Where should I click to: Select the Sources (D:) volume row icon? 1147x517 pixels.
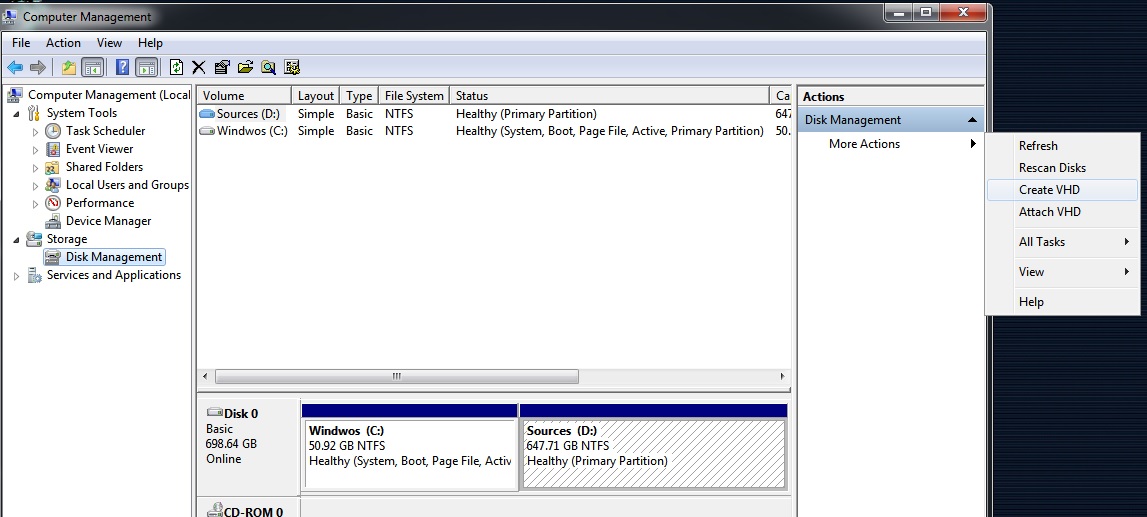(207, 114)
